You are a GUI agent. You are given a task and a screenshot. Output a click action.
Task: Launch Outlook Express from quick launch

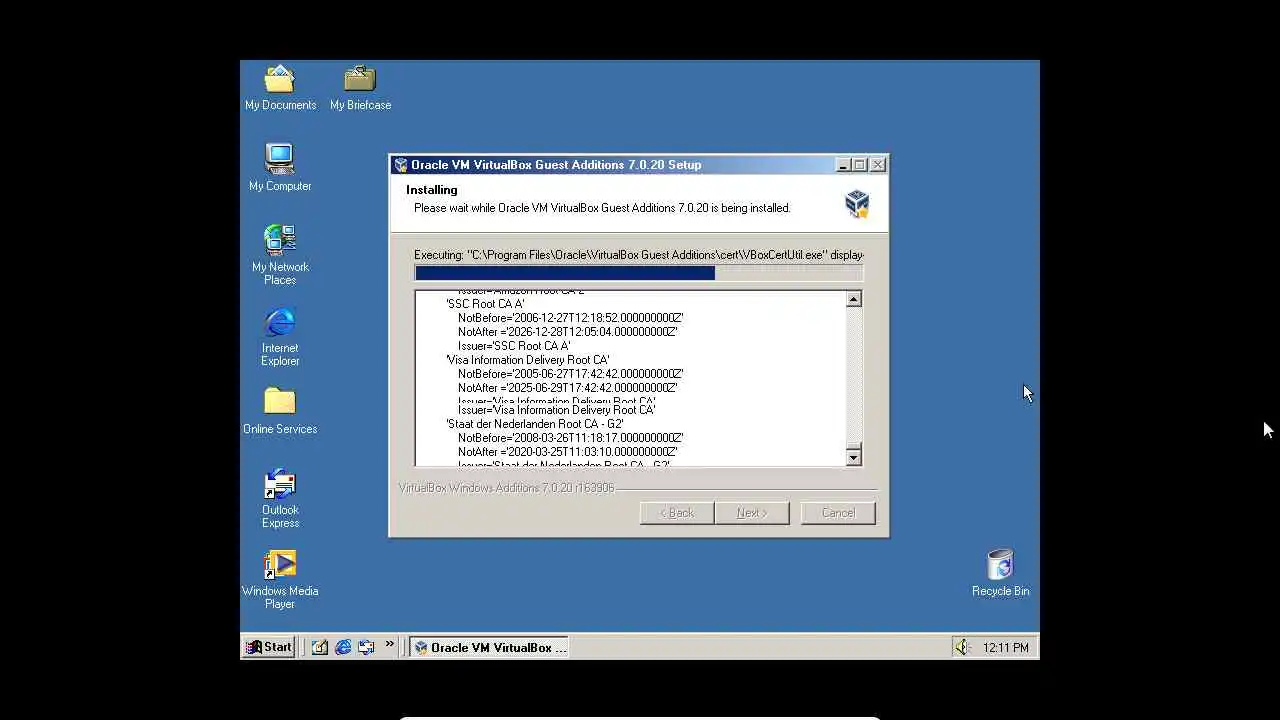click(366, 647)
